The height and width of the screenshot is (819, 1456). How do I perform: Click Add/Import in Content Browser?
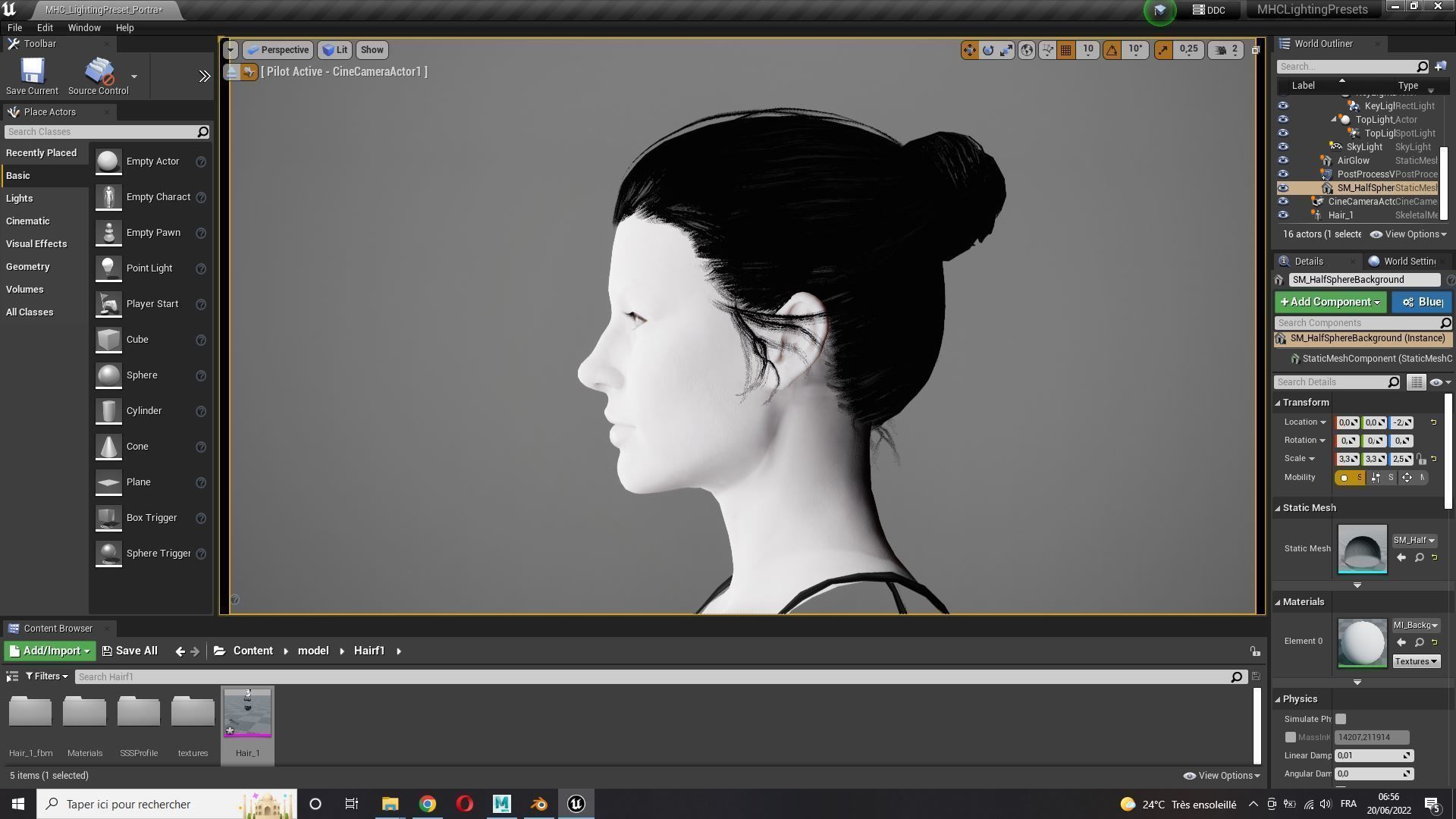pyautogui.click(x=49, y=651)
